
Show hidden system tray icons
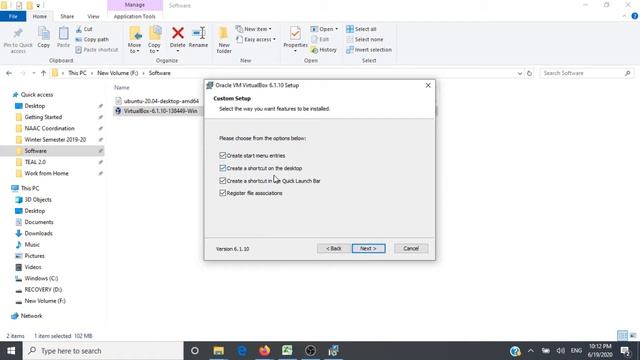(531, 351)
